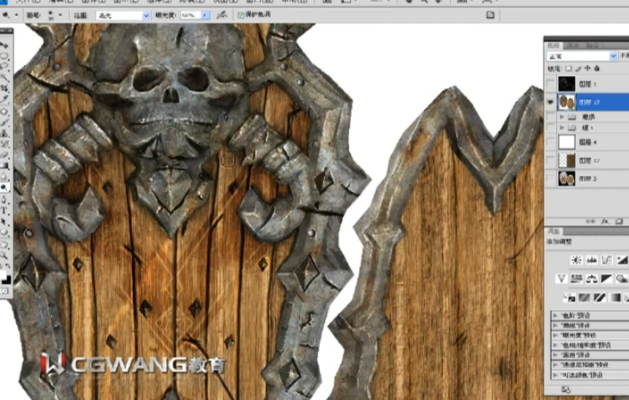Add Posterize adjustment layer
Viewport: 629px width, 400px height.
point(584,297)
